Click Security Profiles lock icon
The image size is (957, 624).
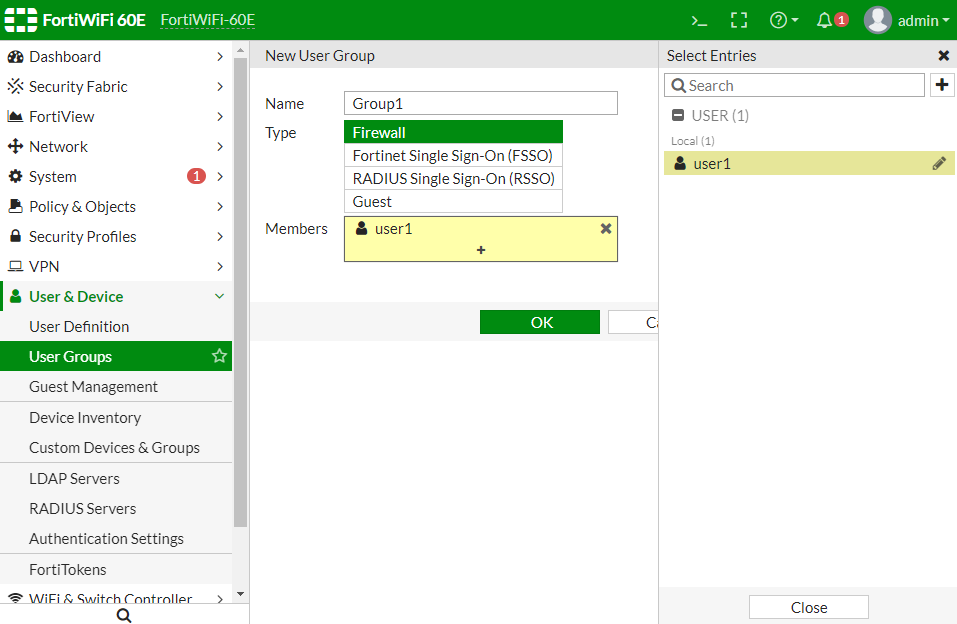point(15,236)
